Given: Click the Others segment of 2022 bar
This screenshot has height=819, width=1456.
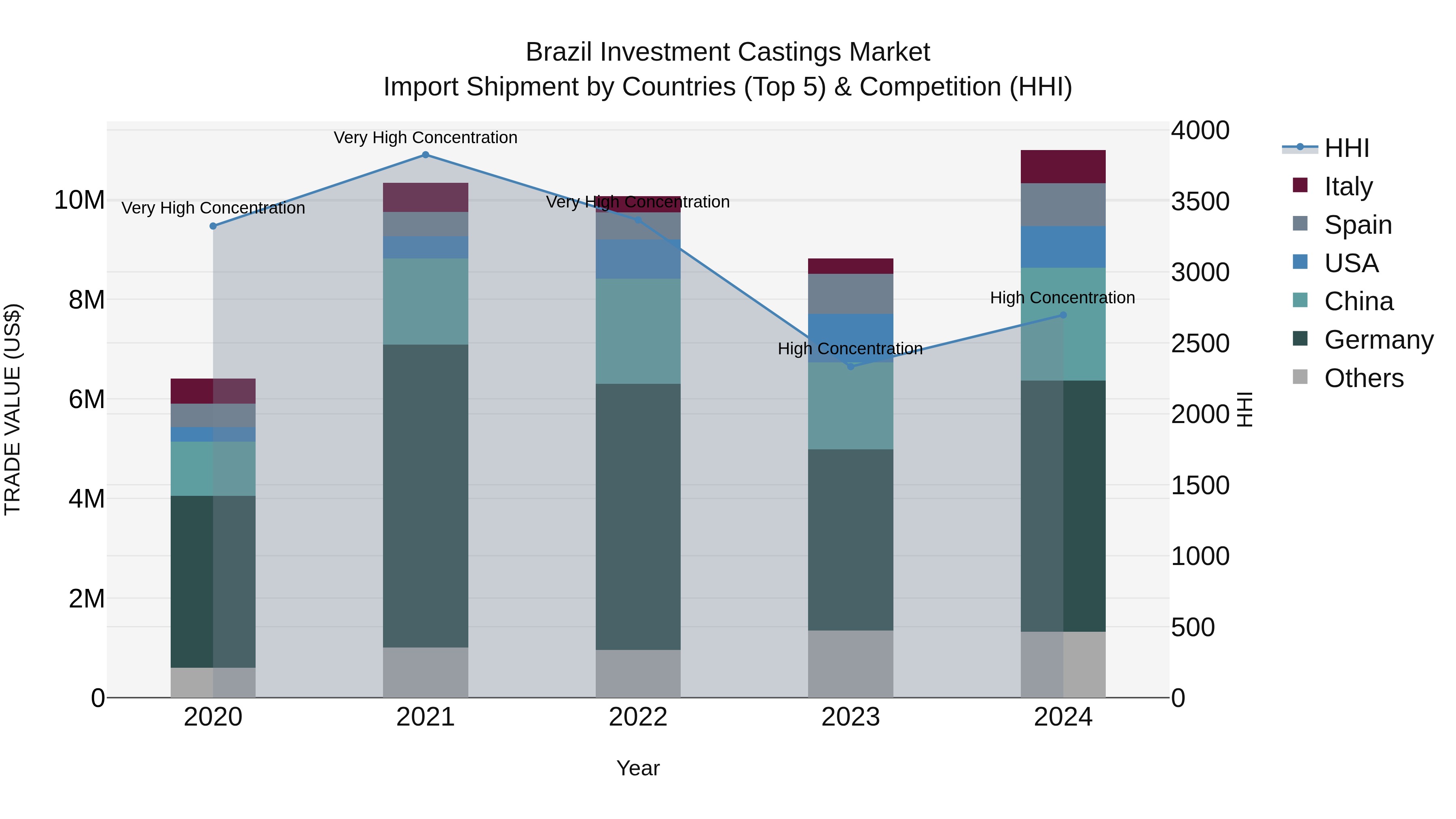Looking at the screenshot, I should pyautogui.click(x=638, y=674).
